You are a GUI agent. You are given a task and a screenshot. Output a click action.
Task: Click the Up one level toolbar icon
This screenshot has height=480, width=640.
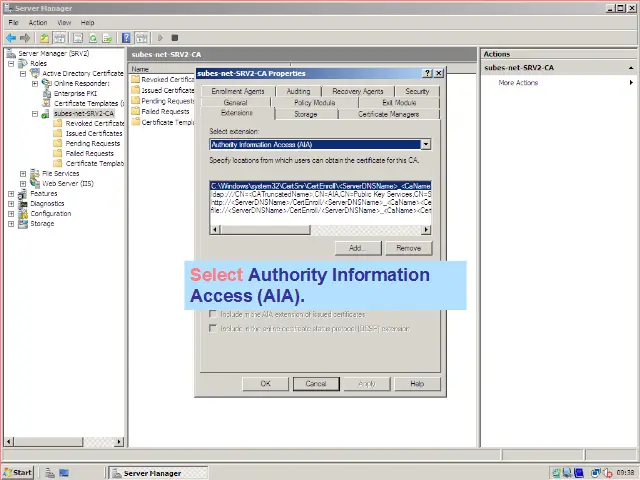(45, 38)
